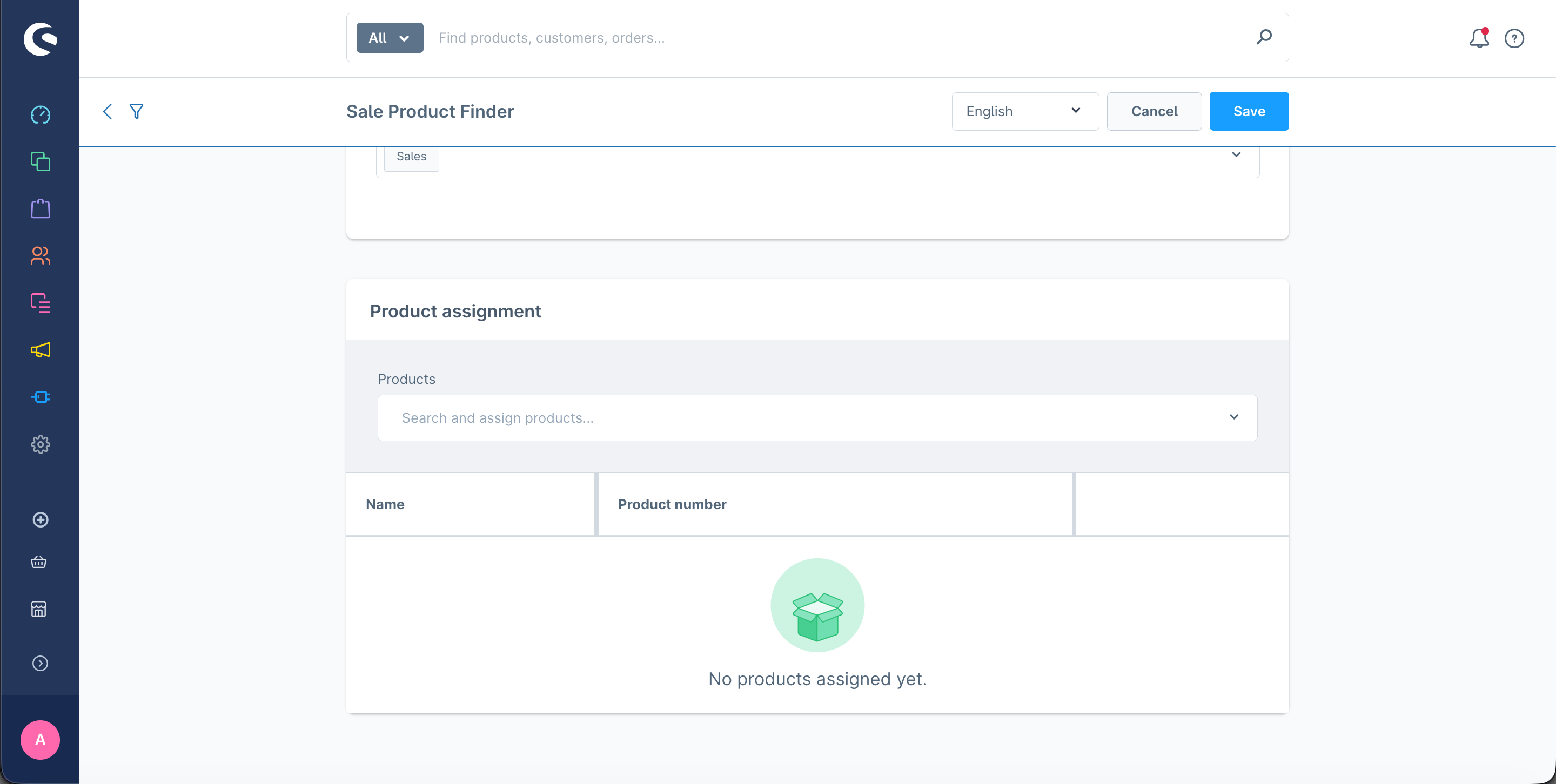The height and width of the screenshot is (784, 1556).
Task: Expand the Products assignment dropdown arrow
Action: pyautogui.click(x=1234, y=417)
